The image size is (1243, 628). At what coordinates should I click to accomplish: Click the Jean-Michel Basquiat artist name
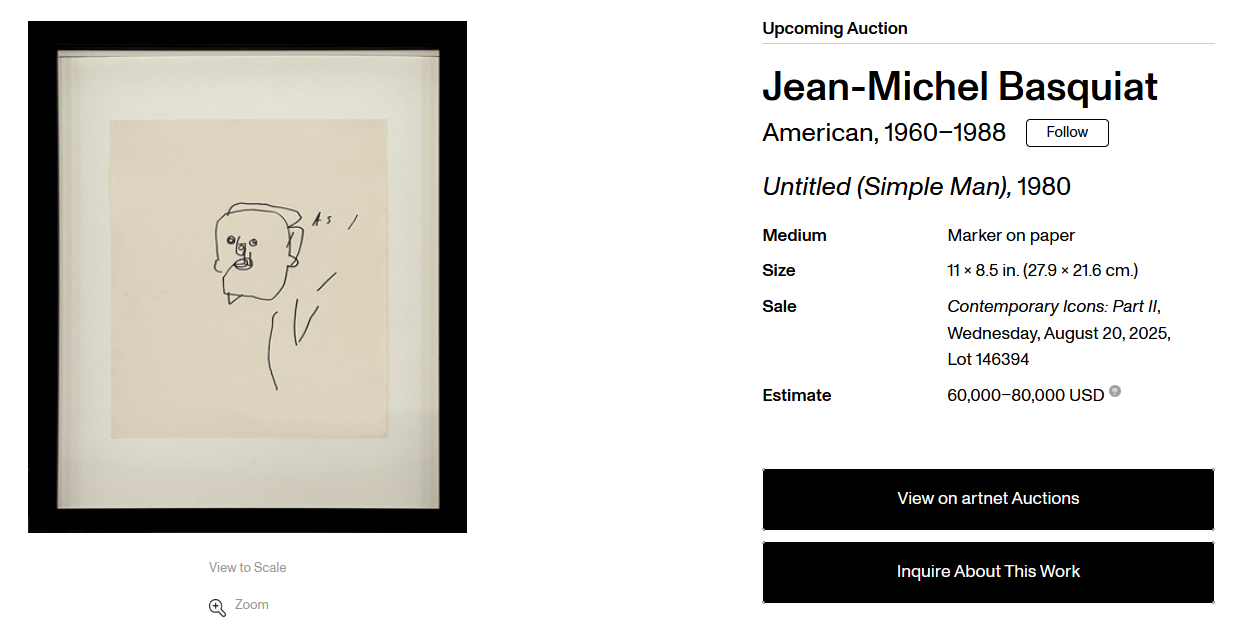[x=960, y=87]
